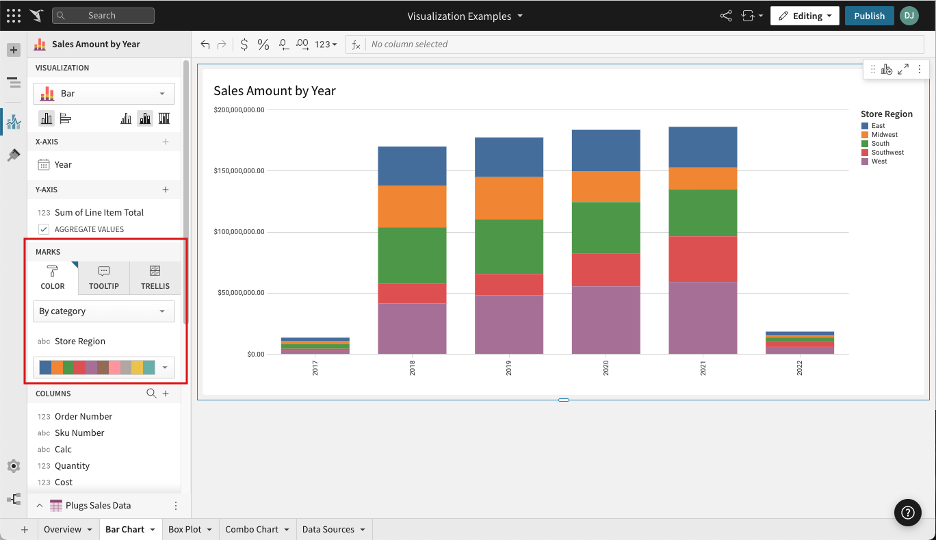Switch to the Box Plot tab

click(x=184, y=529)
